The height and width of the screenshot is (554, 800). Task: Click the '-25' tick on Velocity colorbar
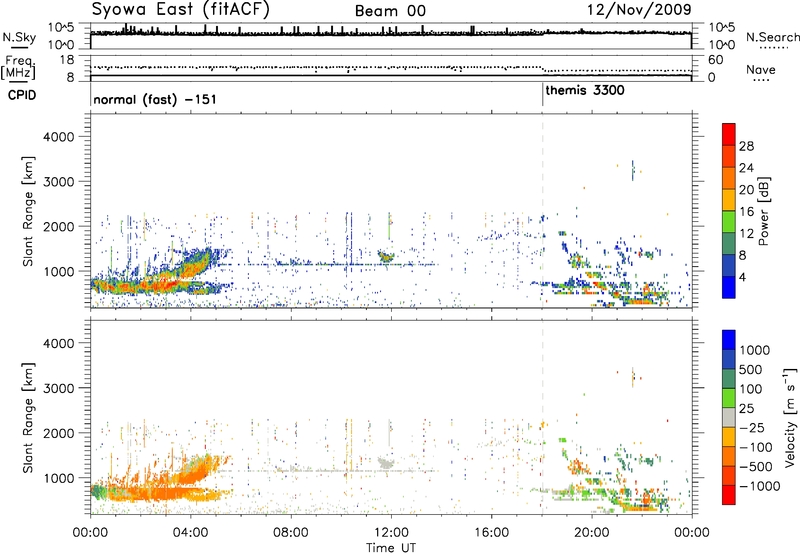click(x=751, y=427)
